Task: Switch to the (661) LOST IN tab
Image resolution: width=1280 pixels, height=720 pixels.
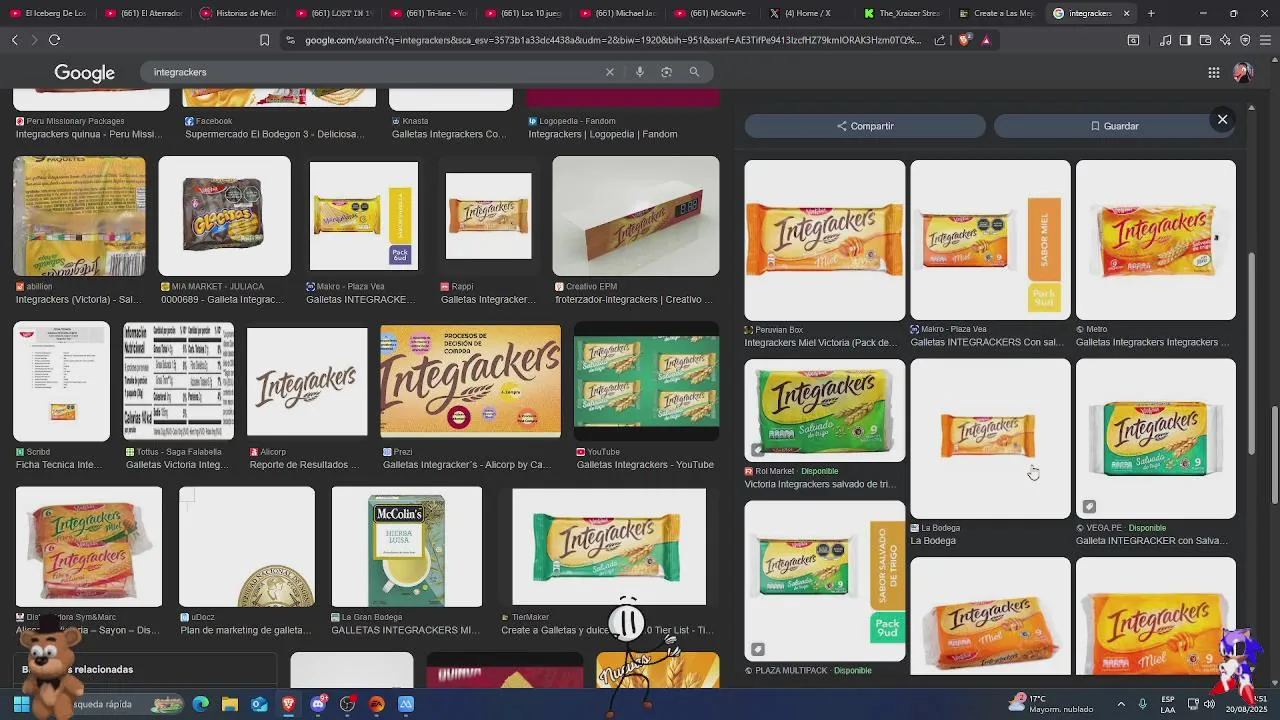Action: pyautogui.click(x=334, y=13)
